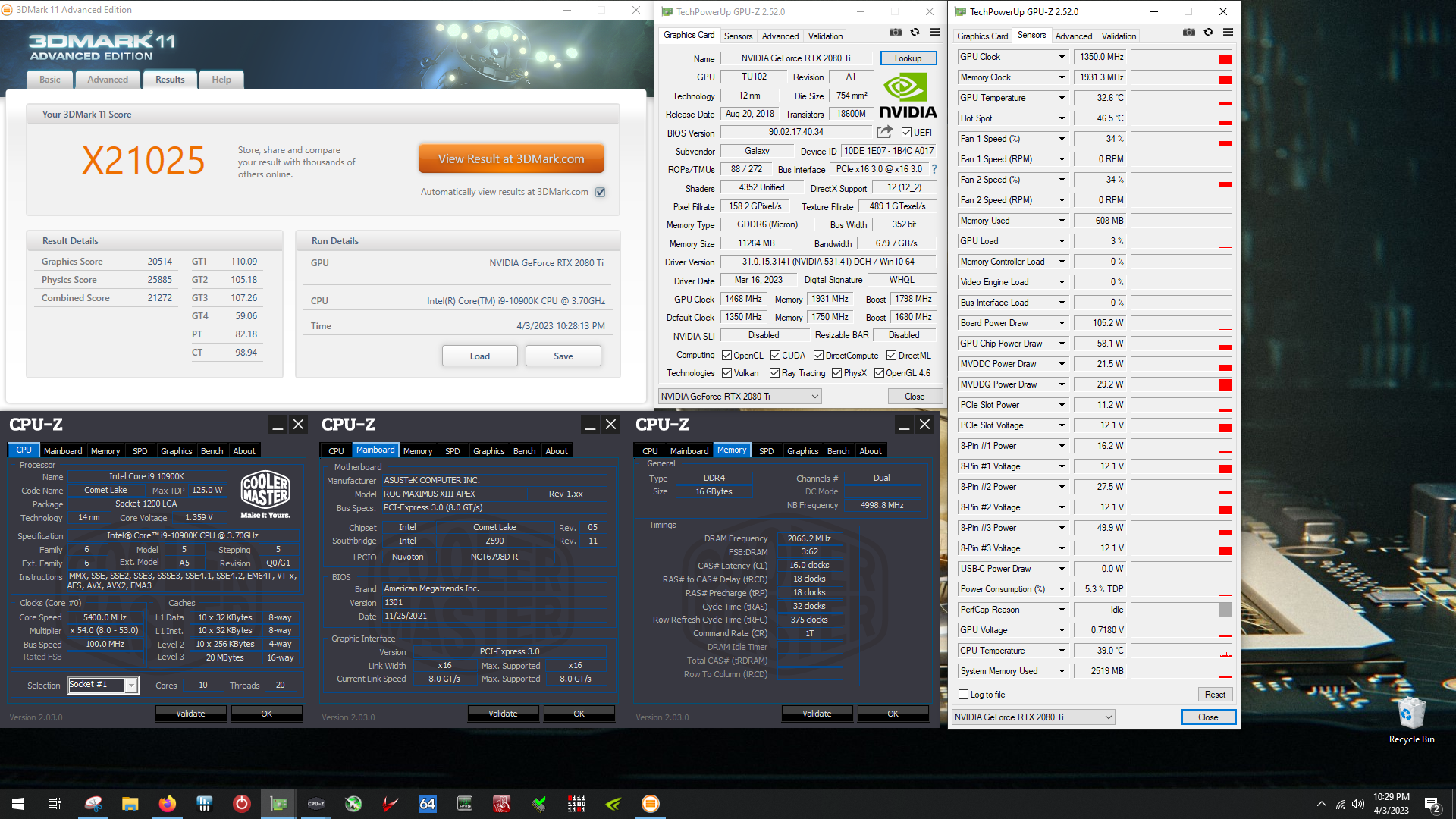Open the GPU Temperature sensor dropdown
Screen dimensions: 1456x819
tap(1062, 98)
